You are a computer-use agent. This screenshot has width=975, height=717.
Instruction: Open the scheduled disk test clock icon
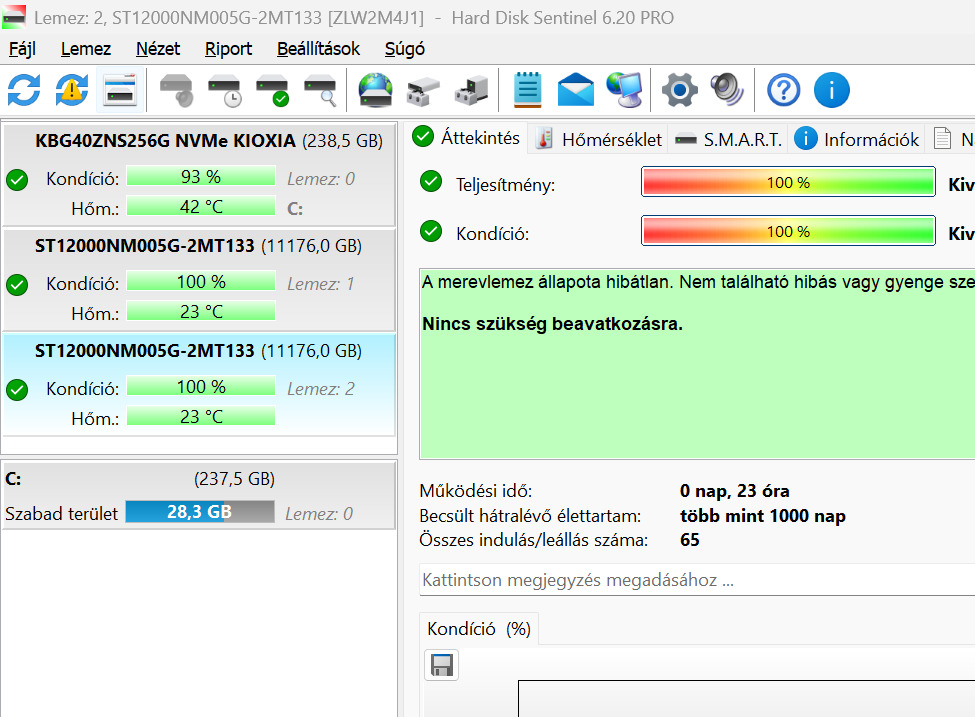click(x=224, y=90)
